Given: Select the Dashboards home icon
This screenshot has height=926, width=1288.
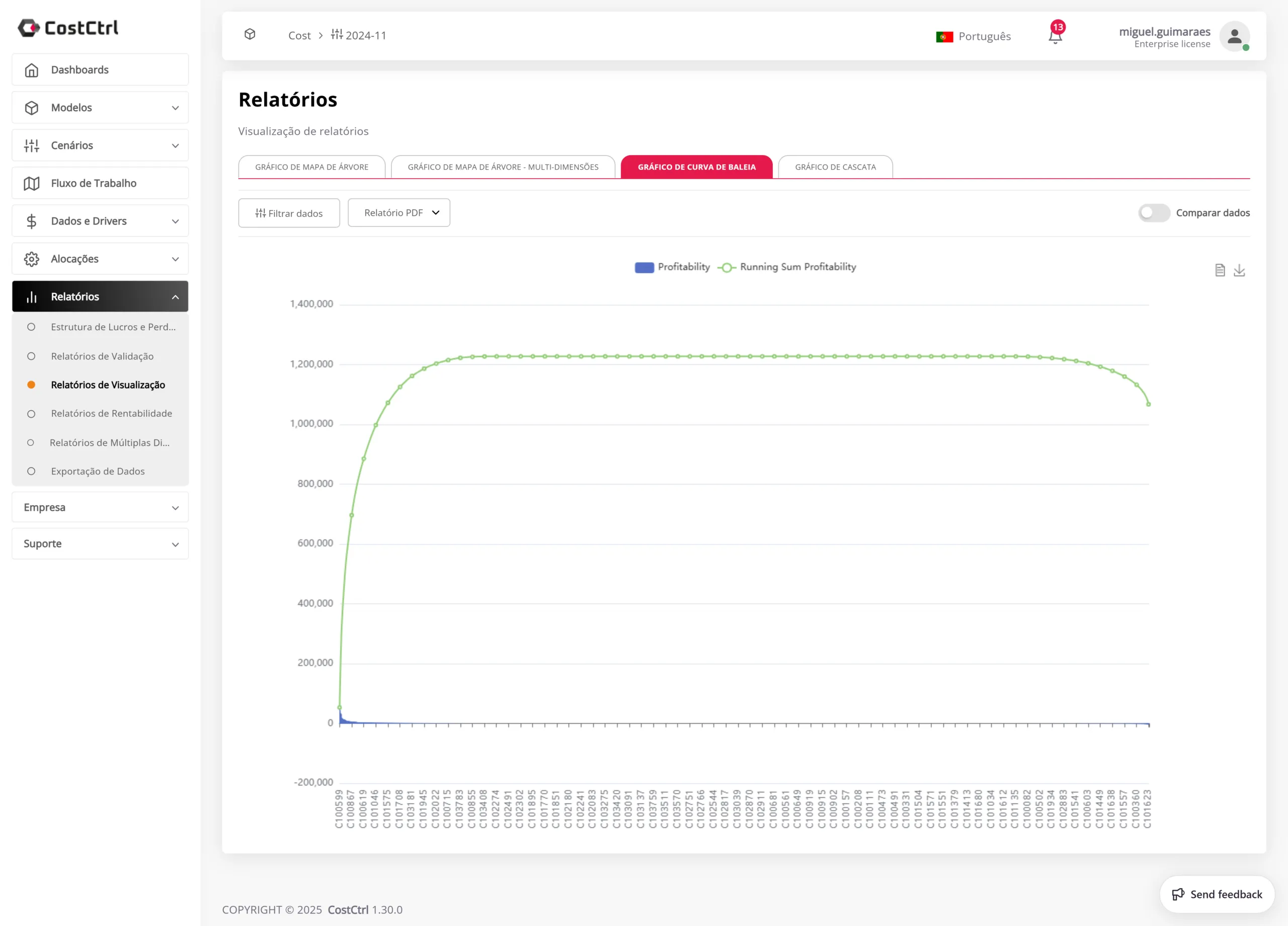Looking at the screenshot, I should point(32,69).
